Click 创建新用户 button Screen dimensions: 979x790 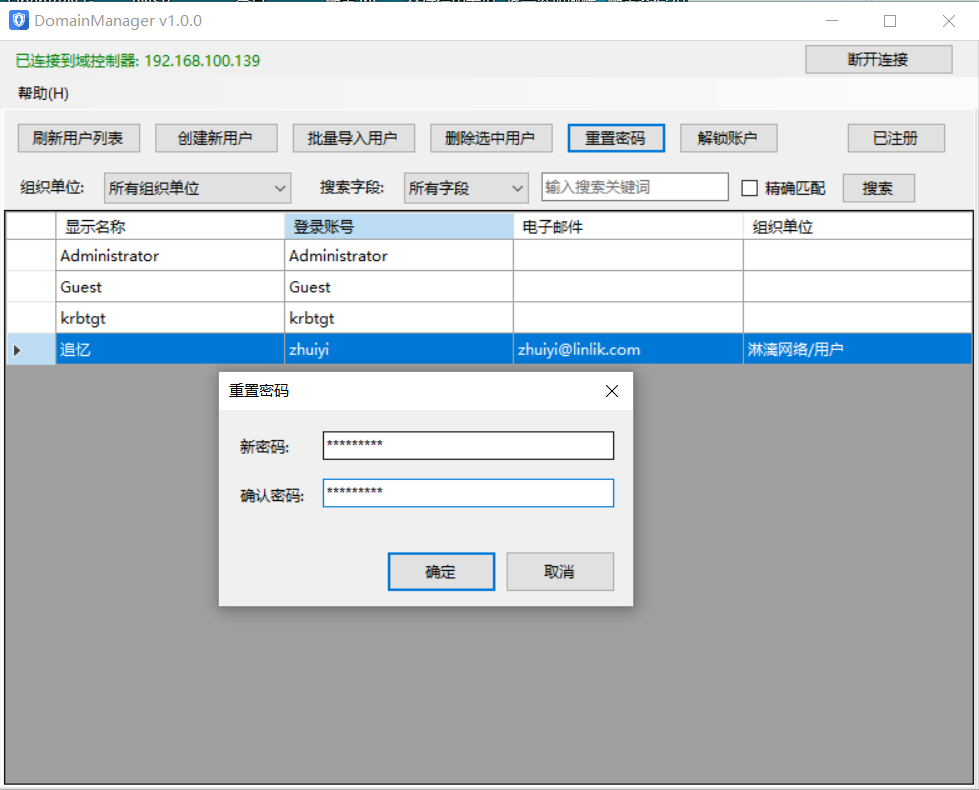pyautogui.click(x=215, y=138)
